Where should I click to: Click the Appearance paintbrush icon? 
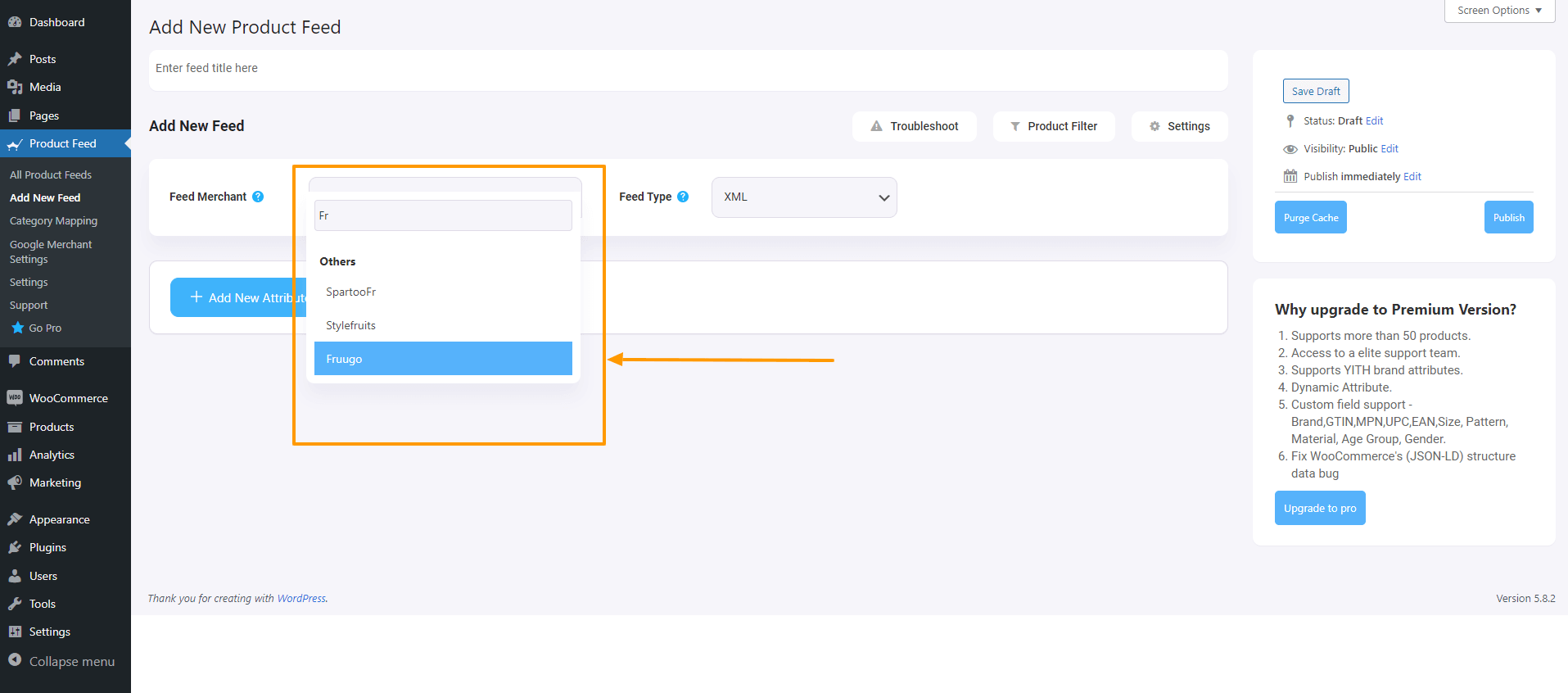coord(15,519)
